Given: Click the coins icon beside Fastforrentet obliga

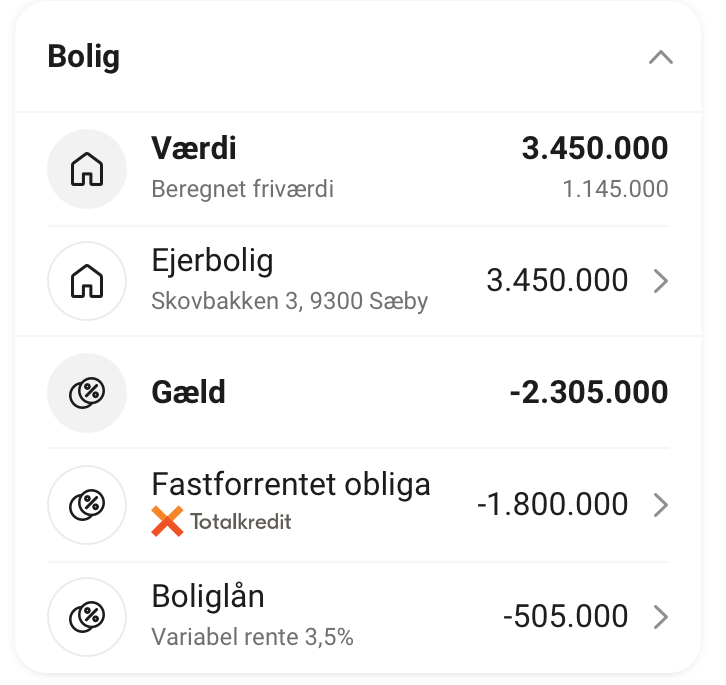Looking at the screenshot, I should click(x=87, y=505).
